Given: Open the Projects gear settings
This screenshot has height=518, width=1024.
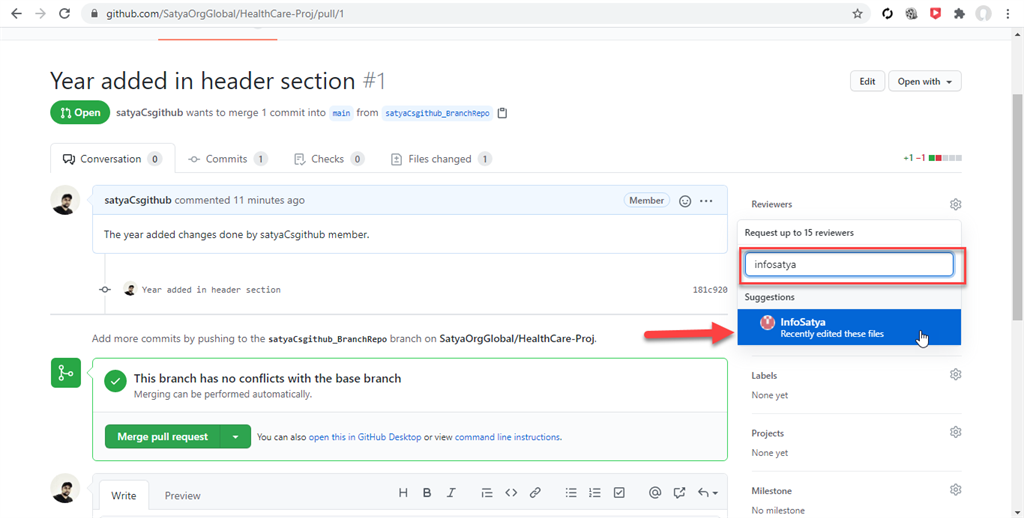Looking at the screenshot, I should 955,432.
